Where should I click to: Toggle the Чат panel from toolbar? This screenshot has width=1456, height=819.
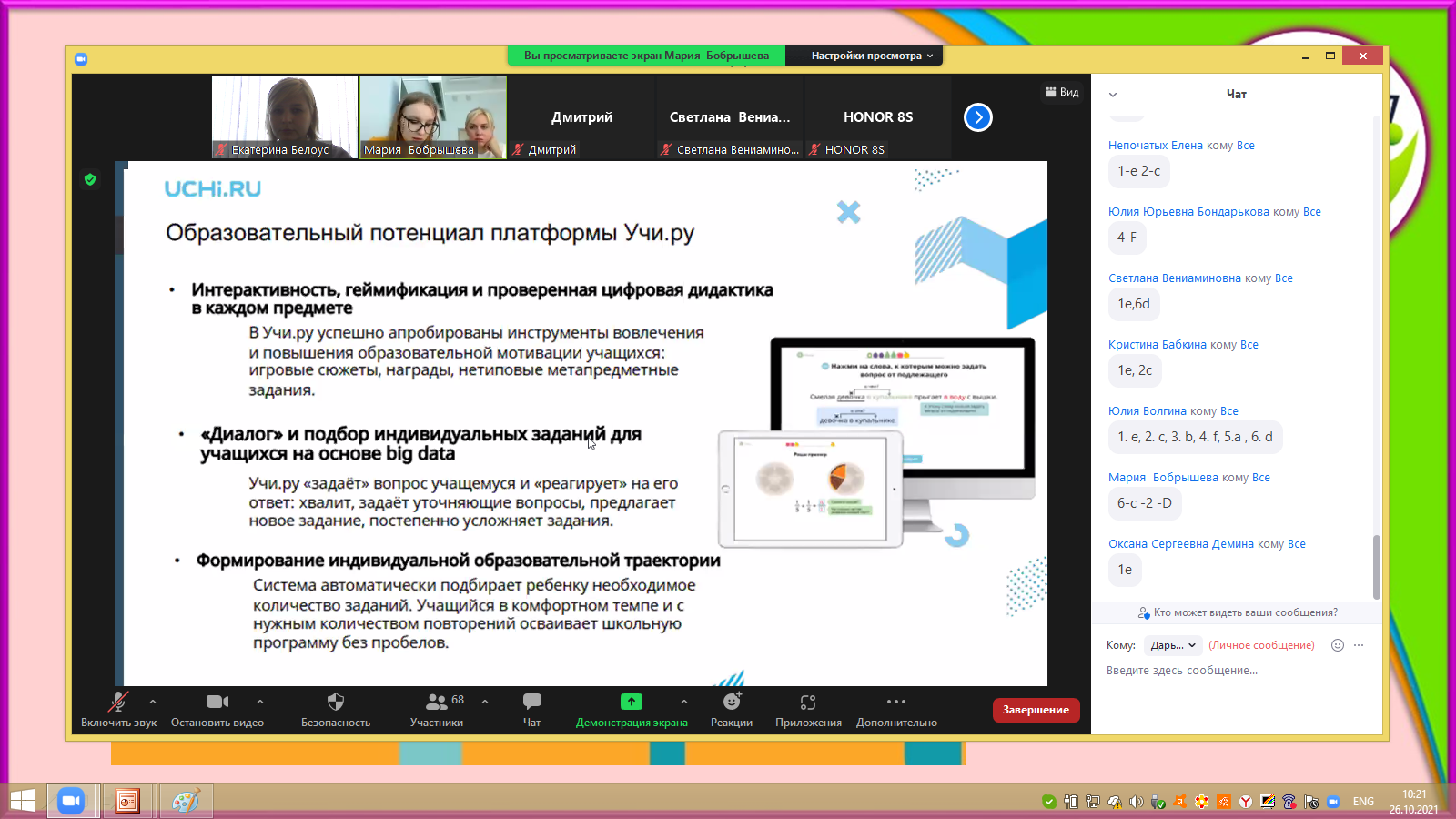click(532, 709)
